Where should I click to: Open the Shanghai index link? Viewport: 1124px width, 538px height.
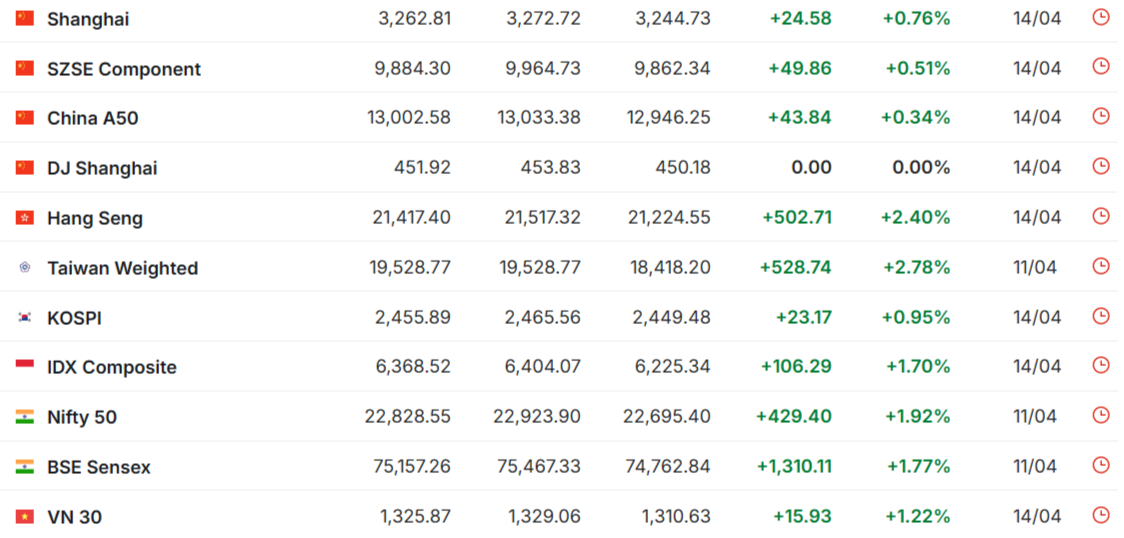coord(88,19)
